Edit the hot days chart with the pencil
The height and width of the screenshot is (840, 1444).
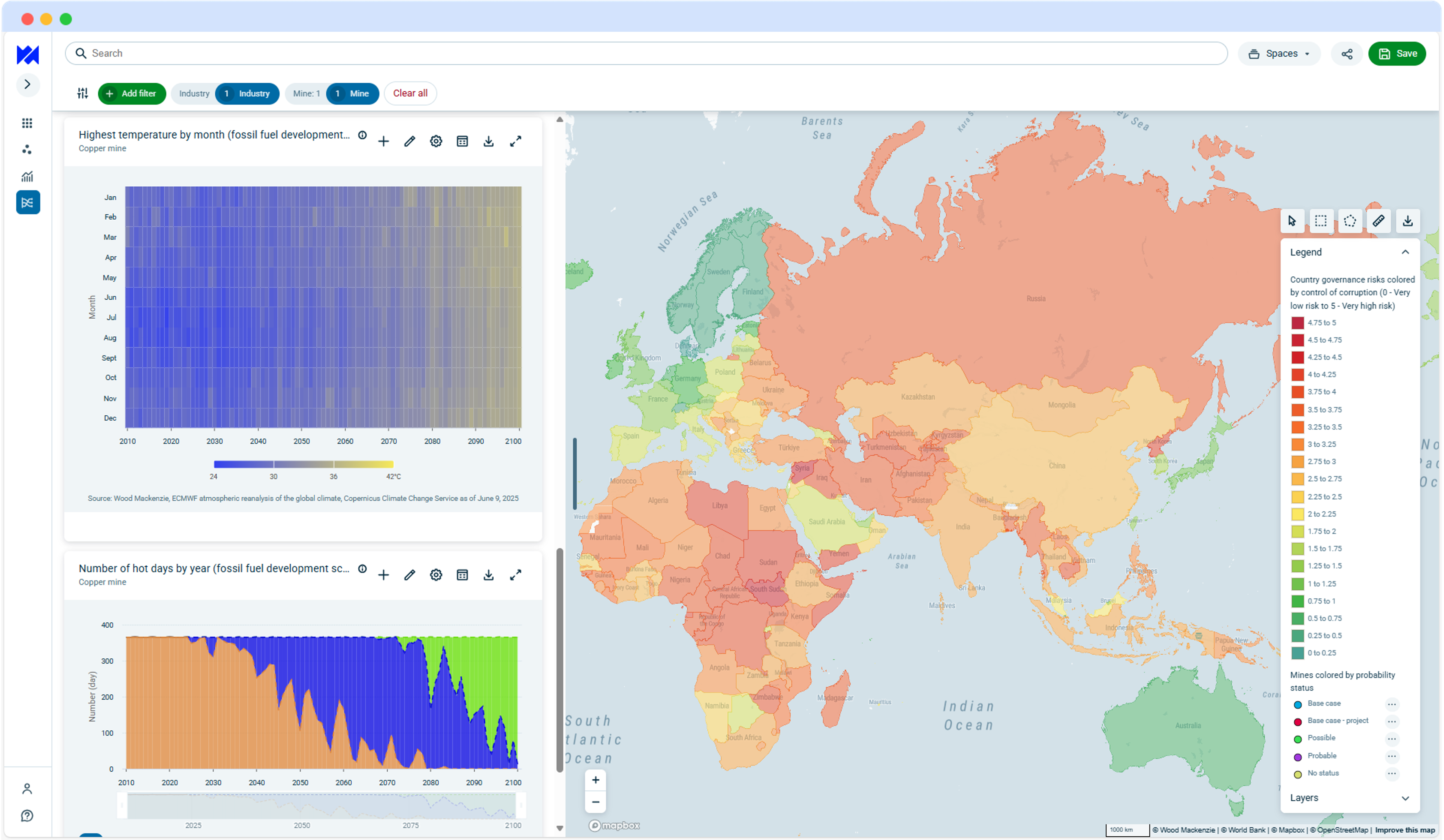[409, 575]
